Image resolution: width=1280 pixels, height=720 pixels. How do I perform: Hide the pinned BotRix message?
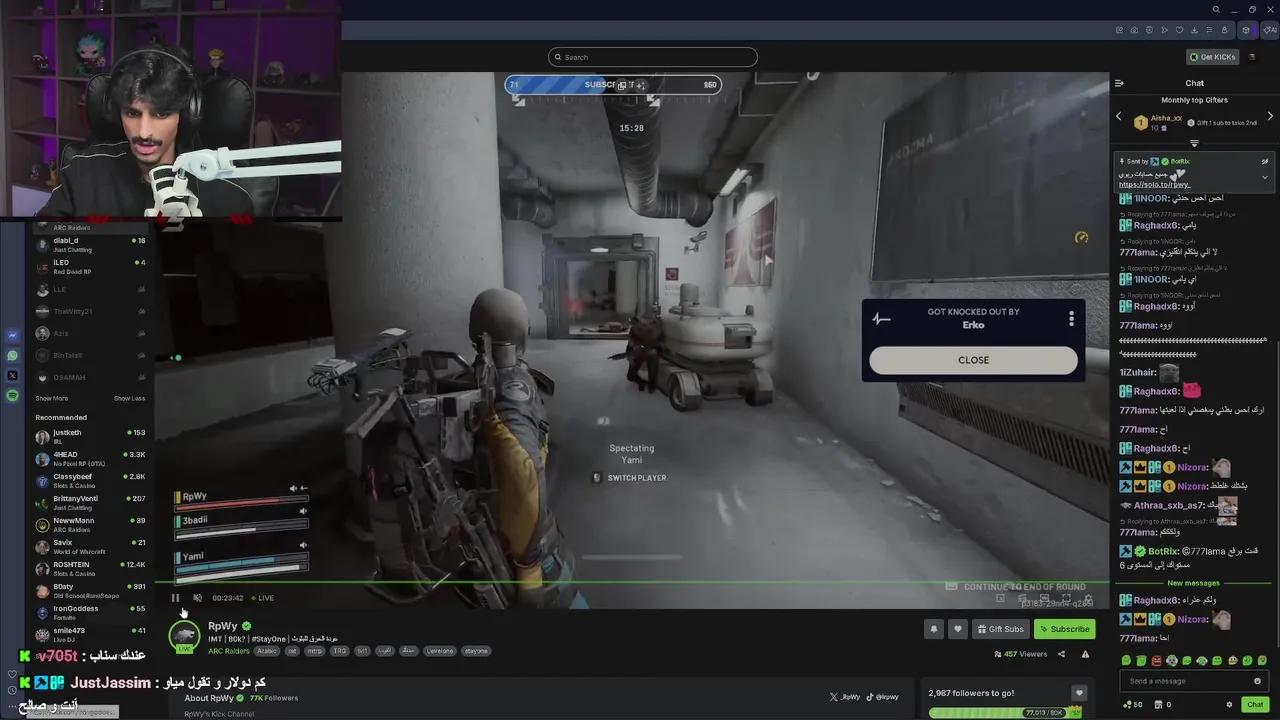coord(1264,161)
